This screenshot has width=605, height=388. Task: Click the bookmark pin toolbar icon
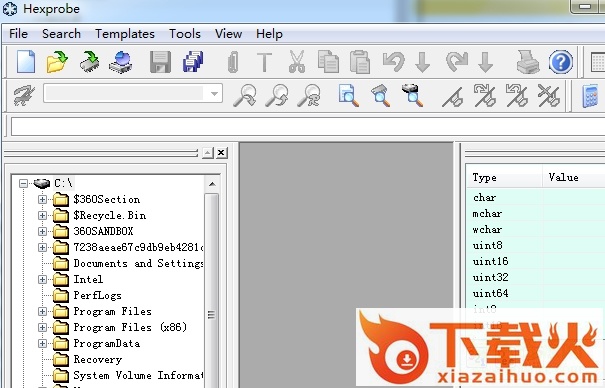click(x=453, y=96)
